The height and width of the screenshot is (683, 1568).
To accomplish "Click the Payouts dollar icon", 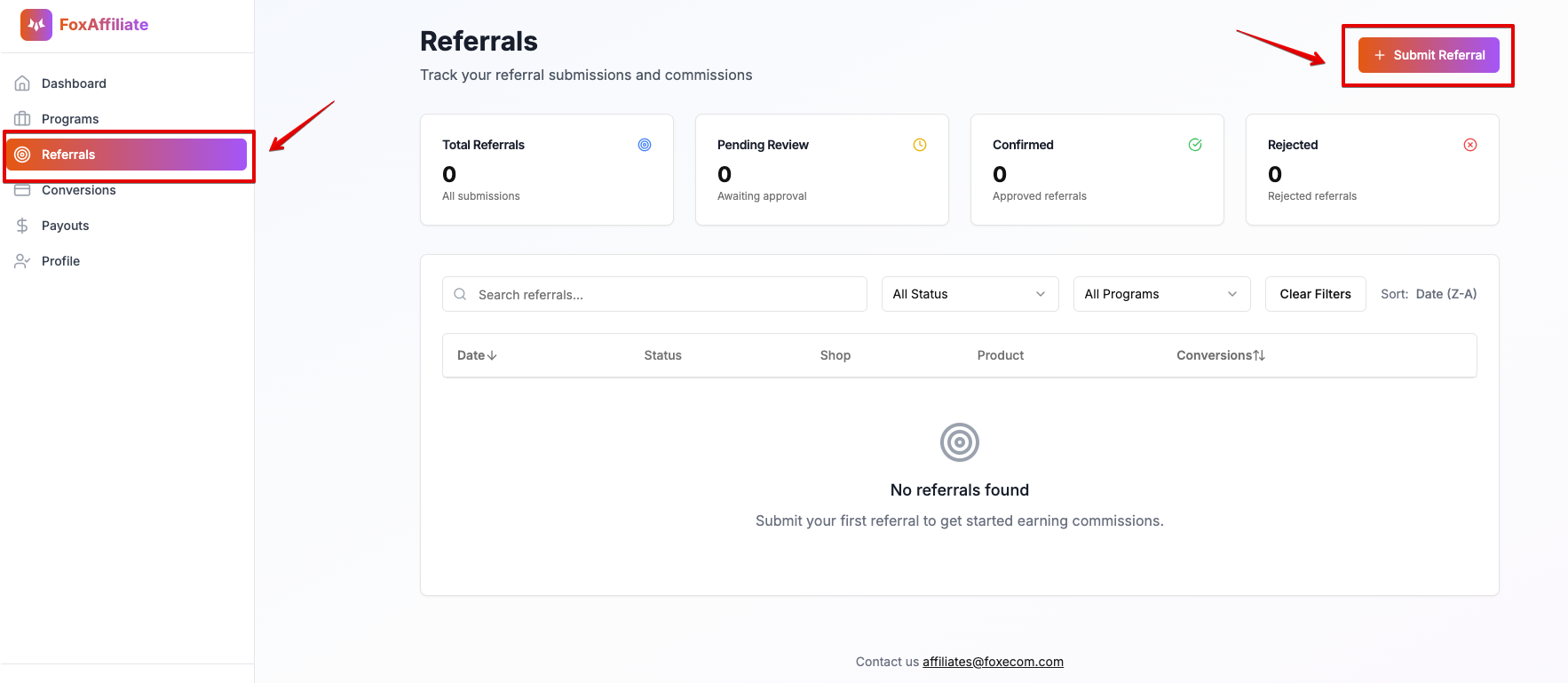I will [x=23, y=226].
